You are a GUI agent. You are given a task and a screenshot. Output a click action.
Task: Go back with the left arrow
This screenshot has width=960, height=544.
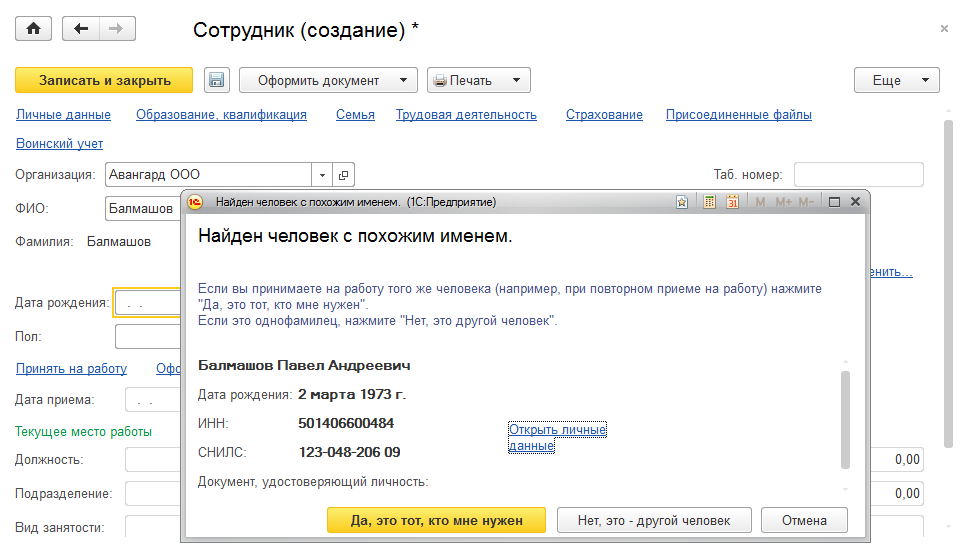click(x=82, y=29)
